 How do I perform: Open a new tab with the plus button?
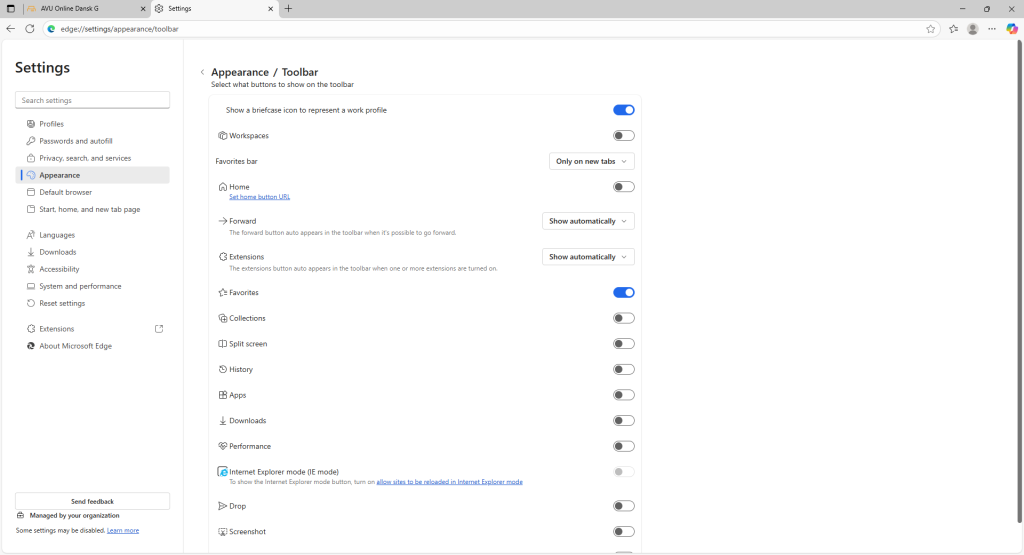(289, 8)
